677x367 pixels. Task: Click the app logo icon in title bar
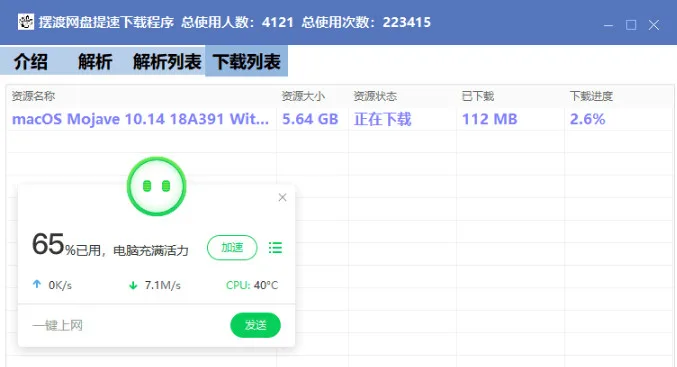pyautogui.click(x=26, y=22)
